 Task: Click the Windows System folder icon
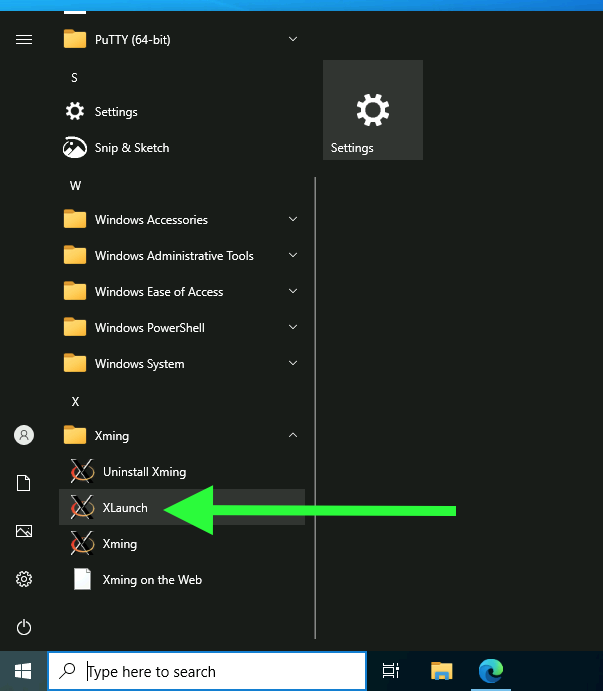(x=74, y=364)
